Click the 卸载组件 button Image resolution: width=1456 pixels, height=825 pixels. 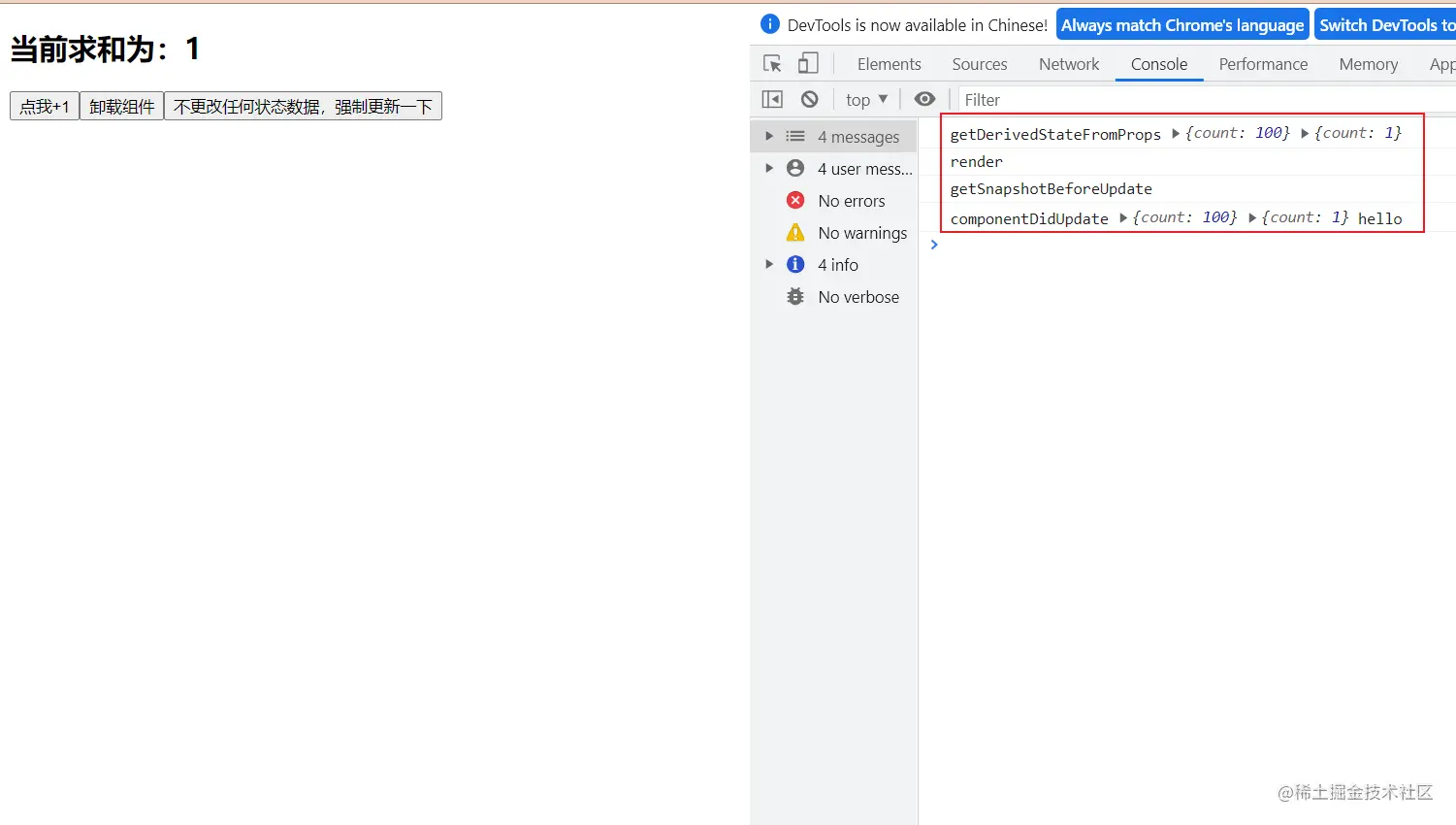[x=121, y=106]
